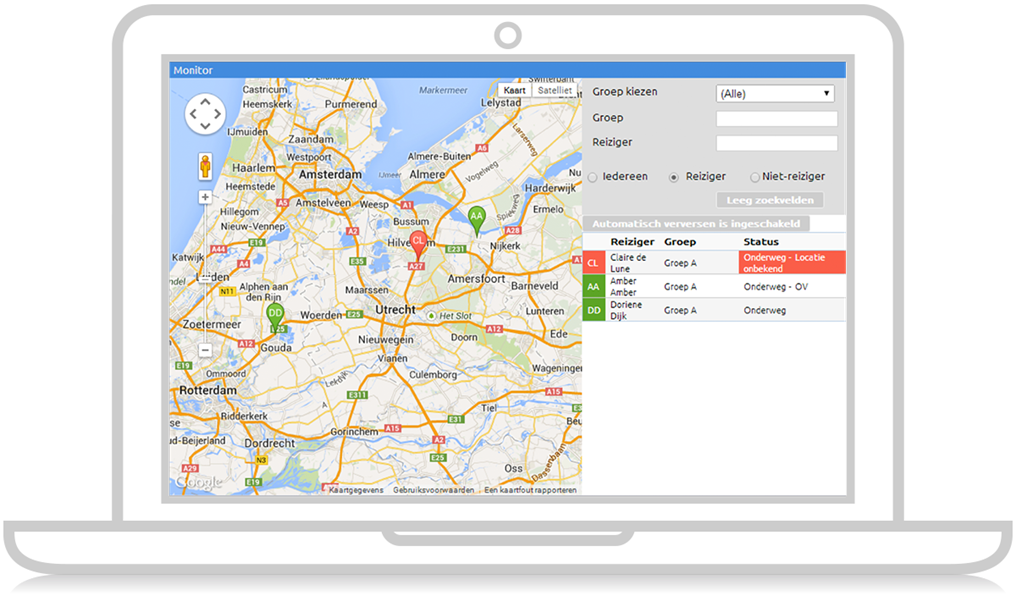Zoom in with the plus button
1016x607 pixels.
pos(205,197)
